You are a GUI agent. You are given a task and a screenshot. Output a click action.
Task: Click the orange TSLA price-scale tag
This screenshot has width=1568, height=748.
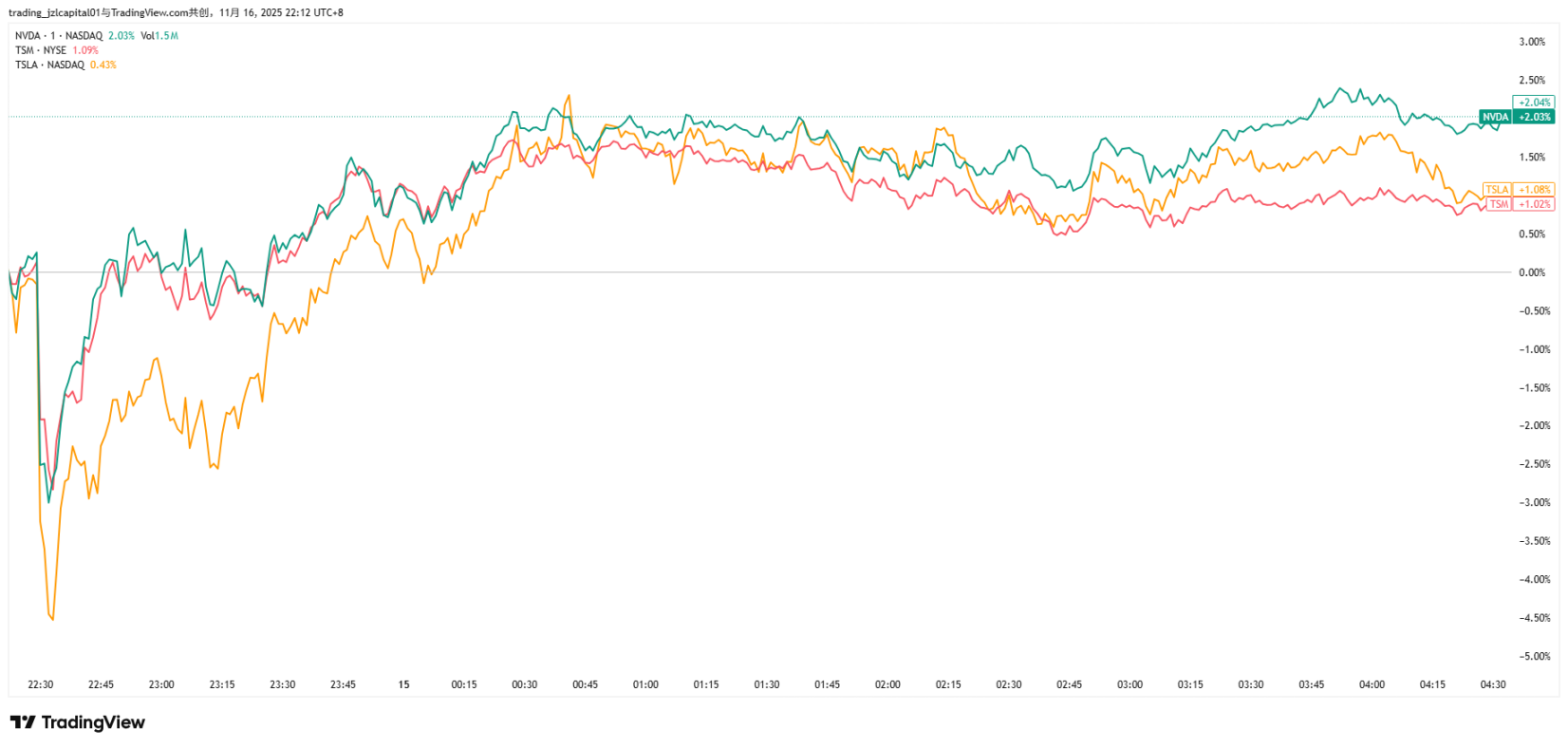pyautogui.click(x=1497, y=190)
